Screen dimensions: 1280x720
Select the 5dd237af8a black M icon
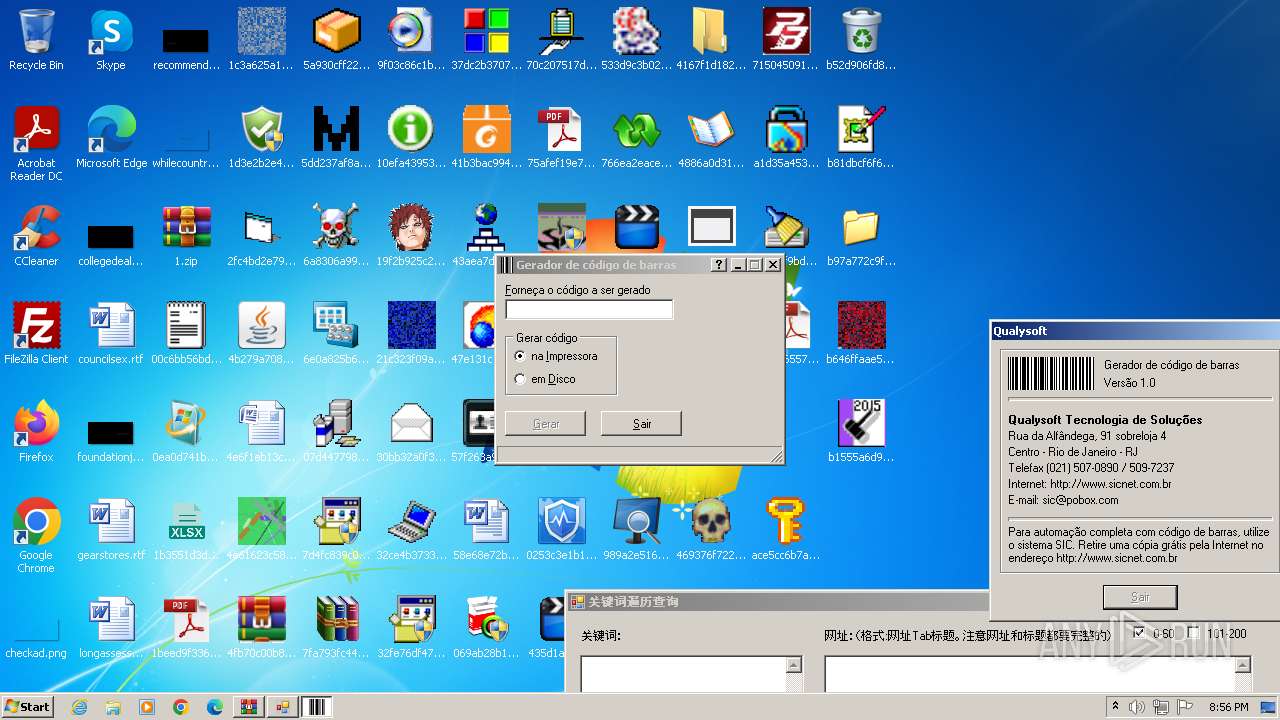(x=336, y=138)
